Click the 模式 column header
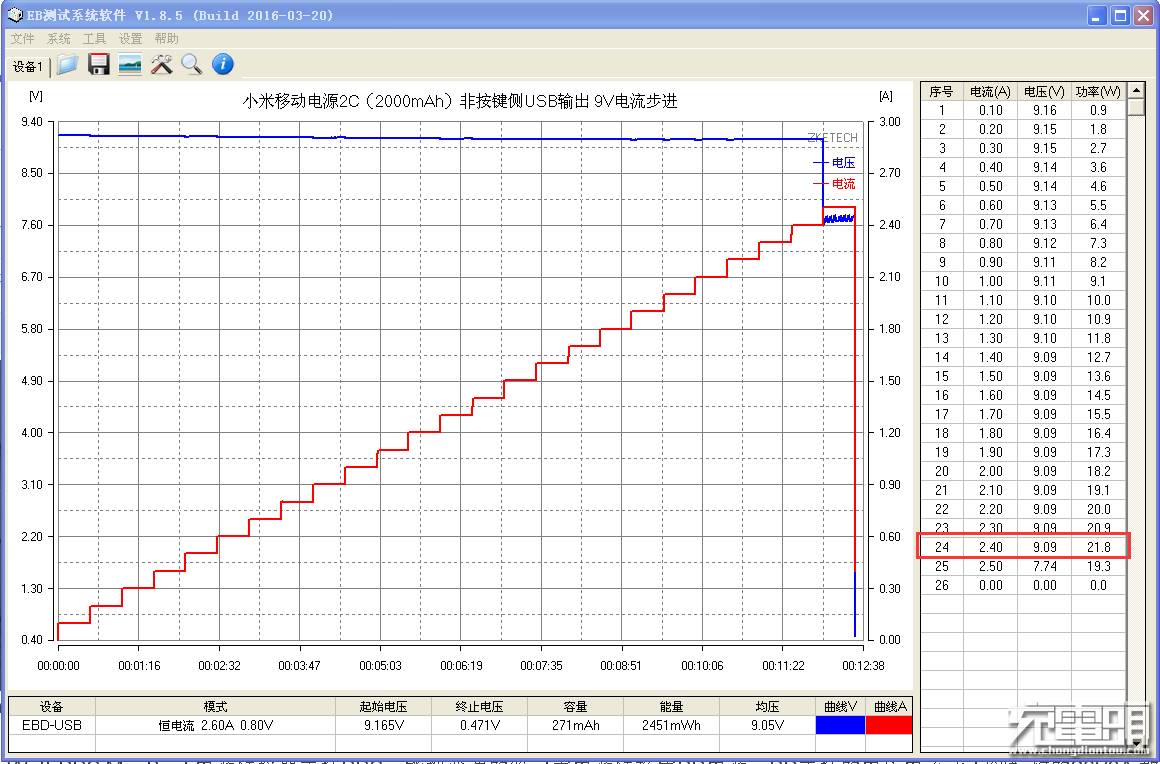The image size is (1160, 764). coord(215,706)
